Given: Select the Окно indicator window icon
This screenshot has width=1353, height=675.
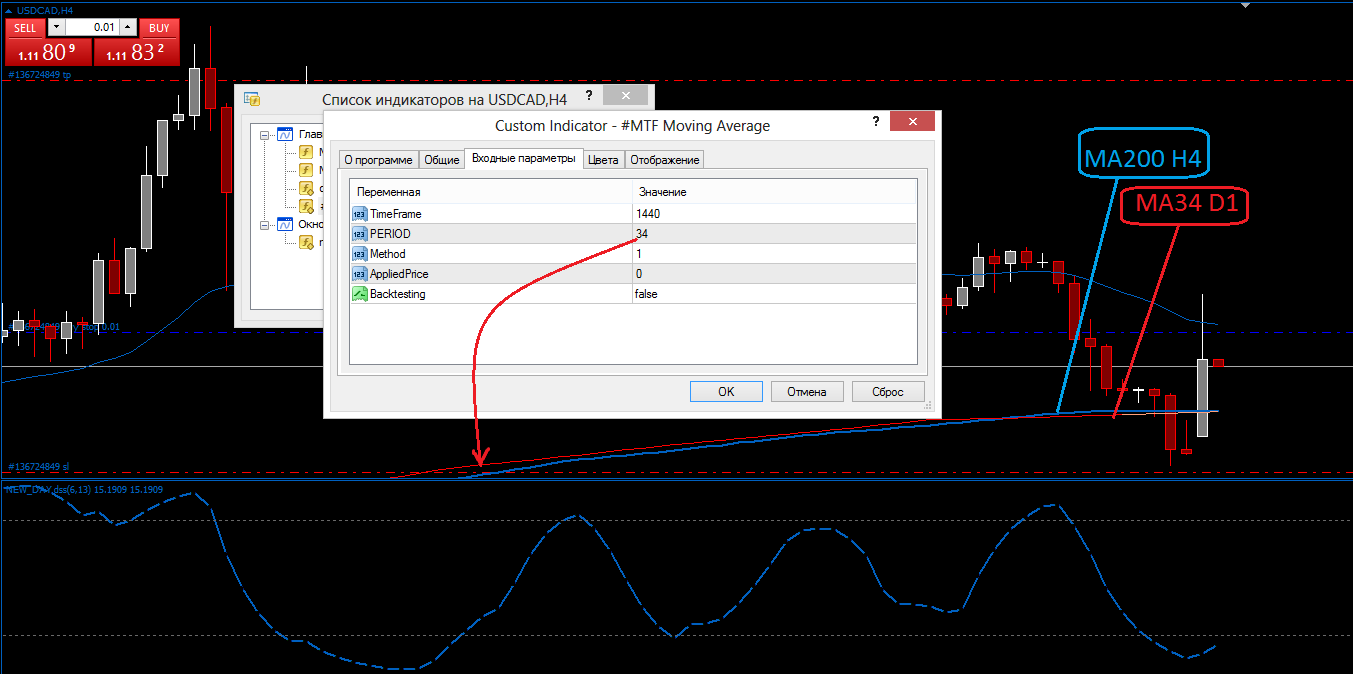Looking at the screenshot, I should [x=285, y=224].
